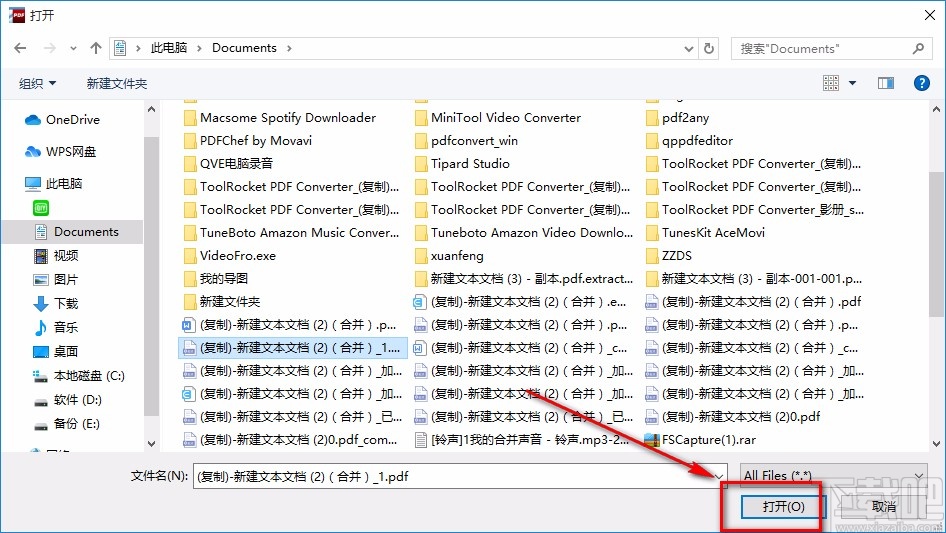Click the Back navigation arrow

point(20,48)
